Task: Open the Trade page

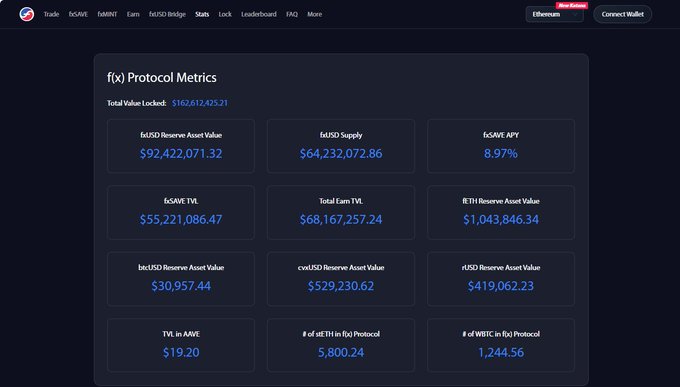Action: [51, 14]
